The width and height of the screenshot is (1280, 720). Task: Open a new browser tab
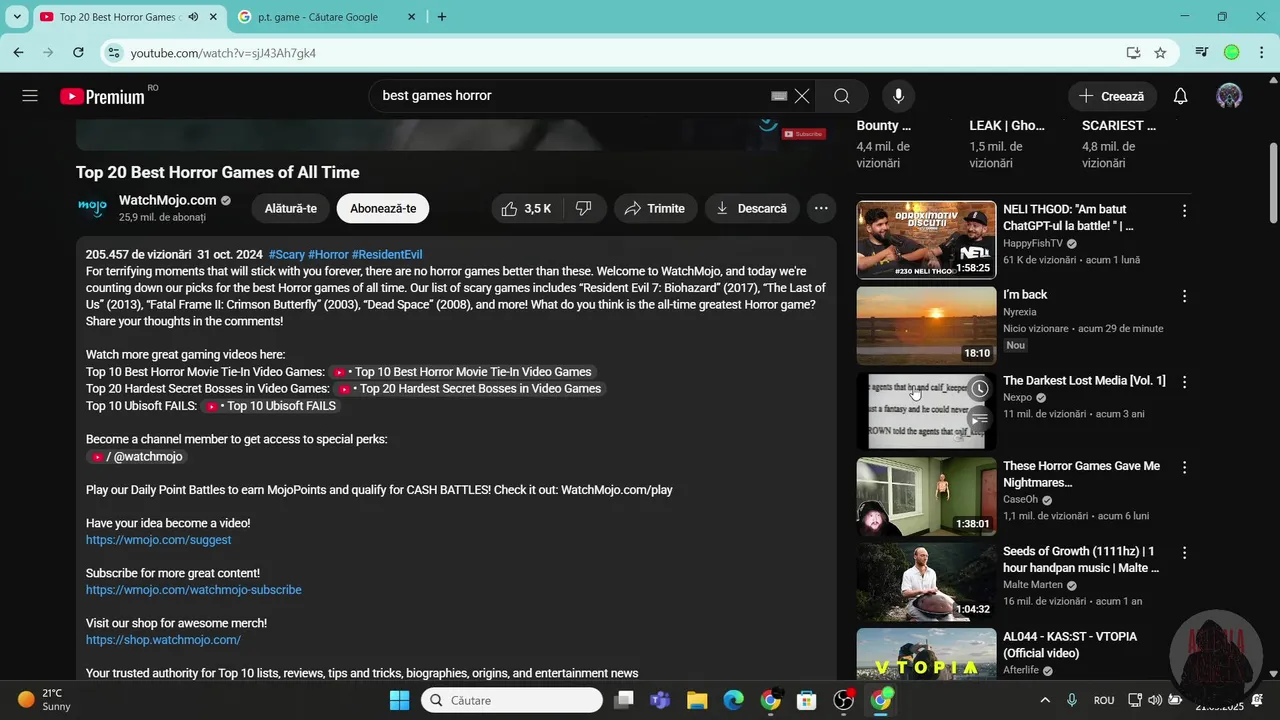coord(442,17)
